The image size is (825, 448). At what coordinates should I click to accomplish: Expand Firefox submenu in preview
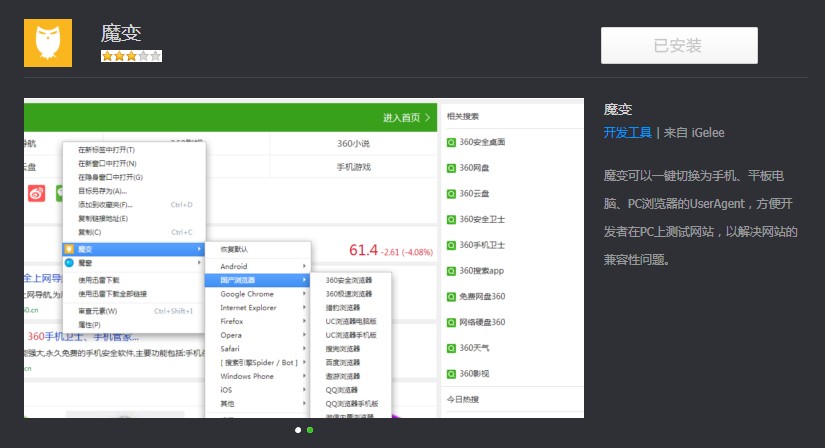[x=258, y=321]
